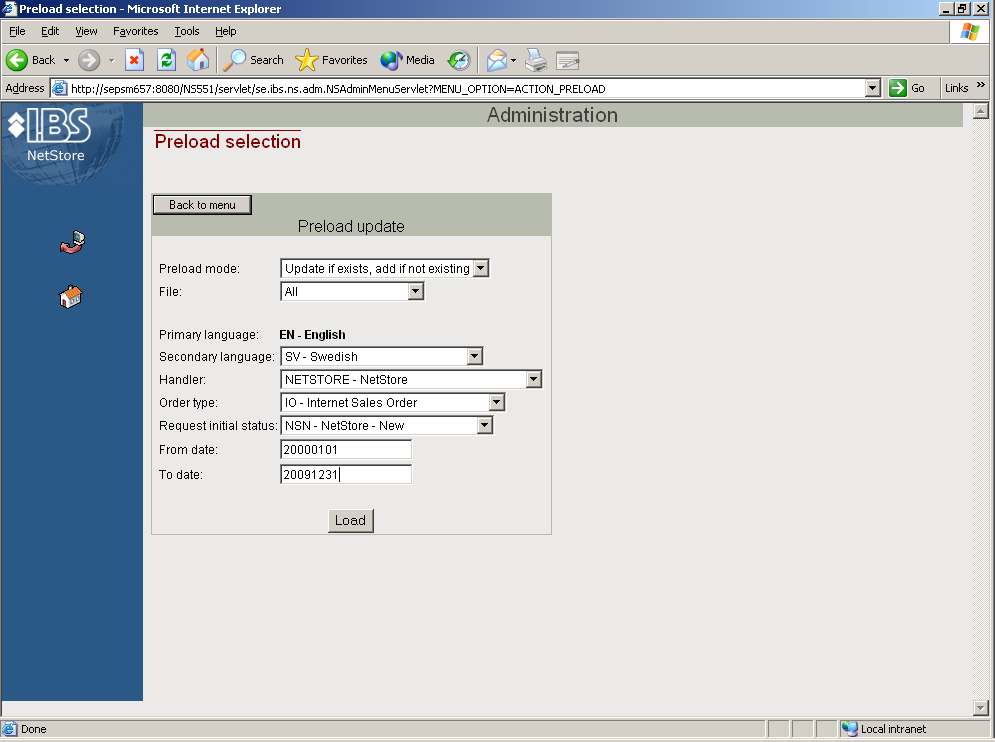This screenshot has height=742, width=995.
Task: Expand the Secondary language dropdown
Action: (x=474, y=356)
